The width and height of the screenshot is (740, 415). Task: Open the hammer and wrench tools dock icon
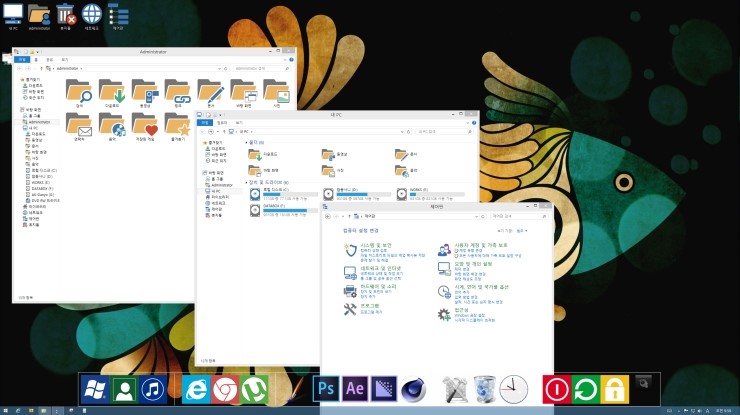[x=455, y=390]
